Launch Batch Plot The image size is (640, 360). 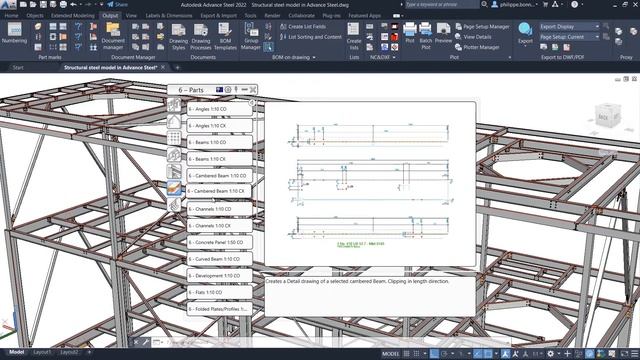[x=425, y=36]
